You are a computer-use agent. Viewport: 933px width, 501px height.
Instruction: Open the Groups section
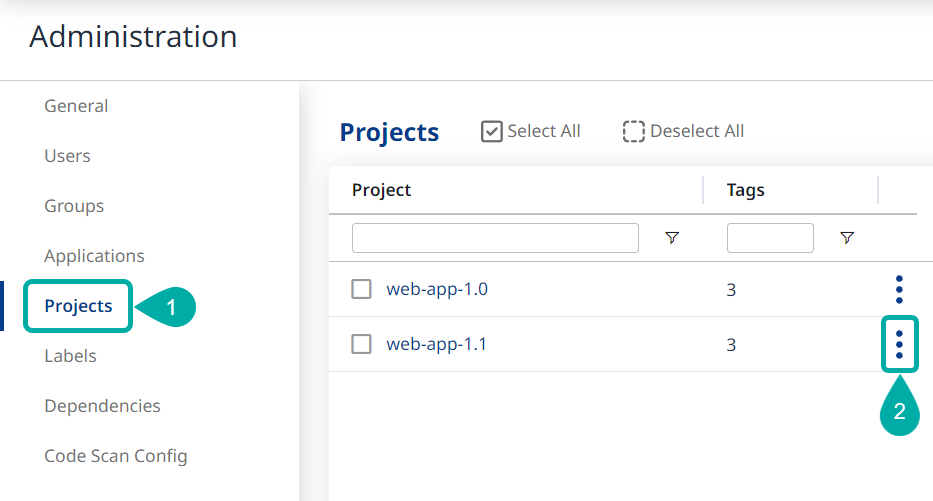74,206
